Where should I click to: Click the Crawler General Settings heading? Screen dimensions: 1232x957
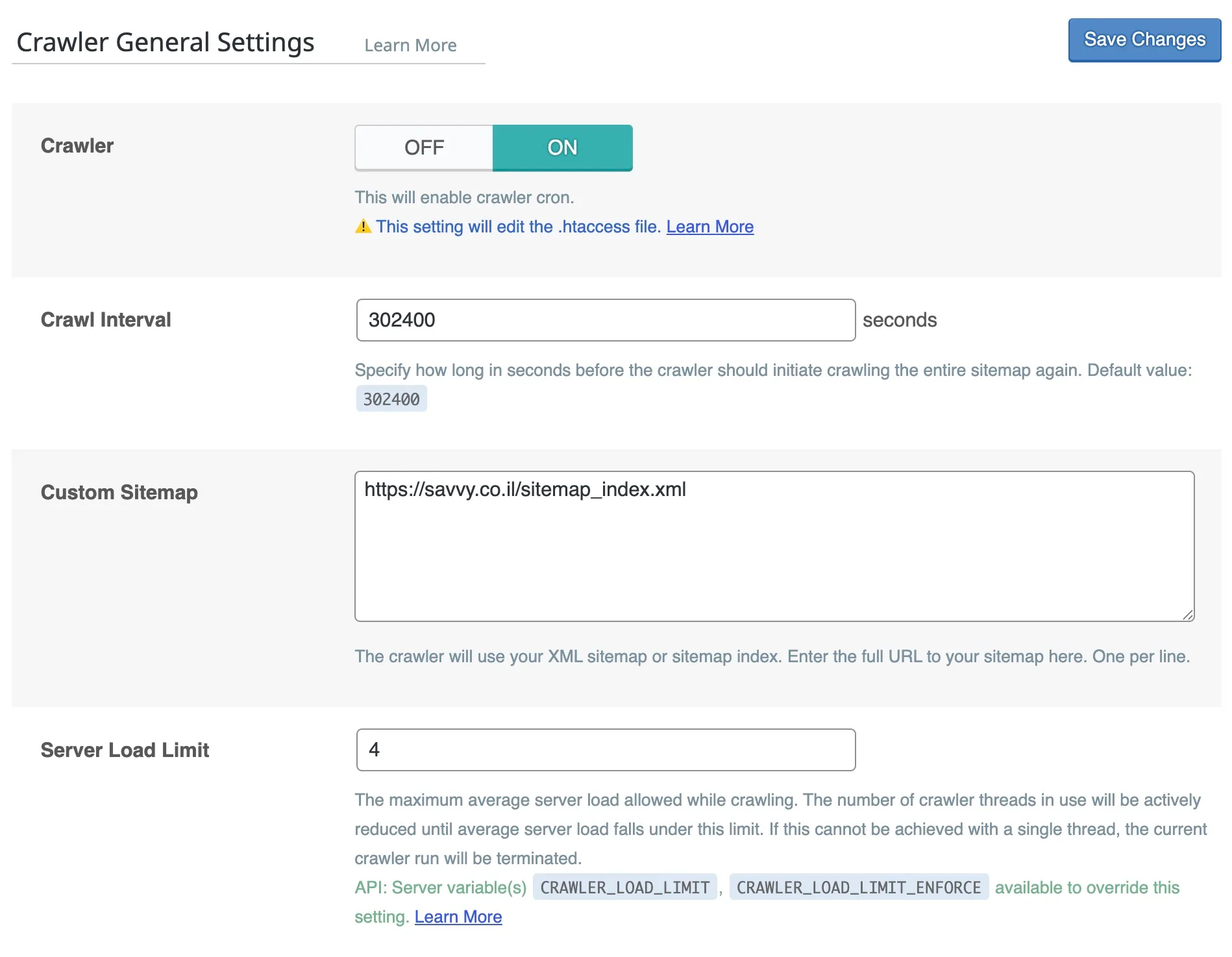(x=166, y=42)
